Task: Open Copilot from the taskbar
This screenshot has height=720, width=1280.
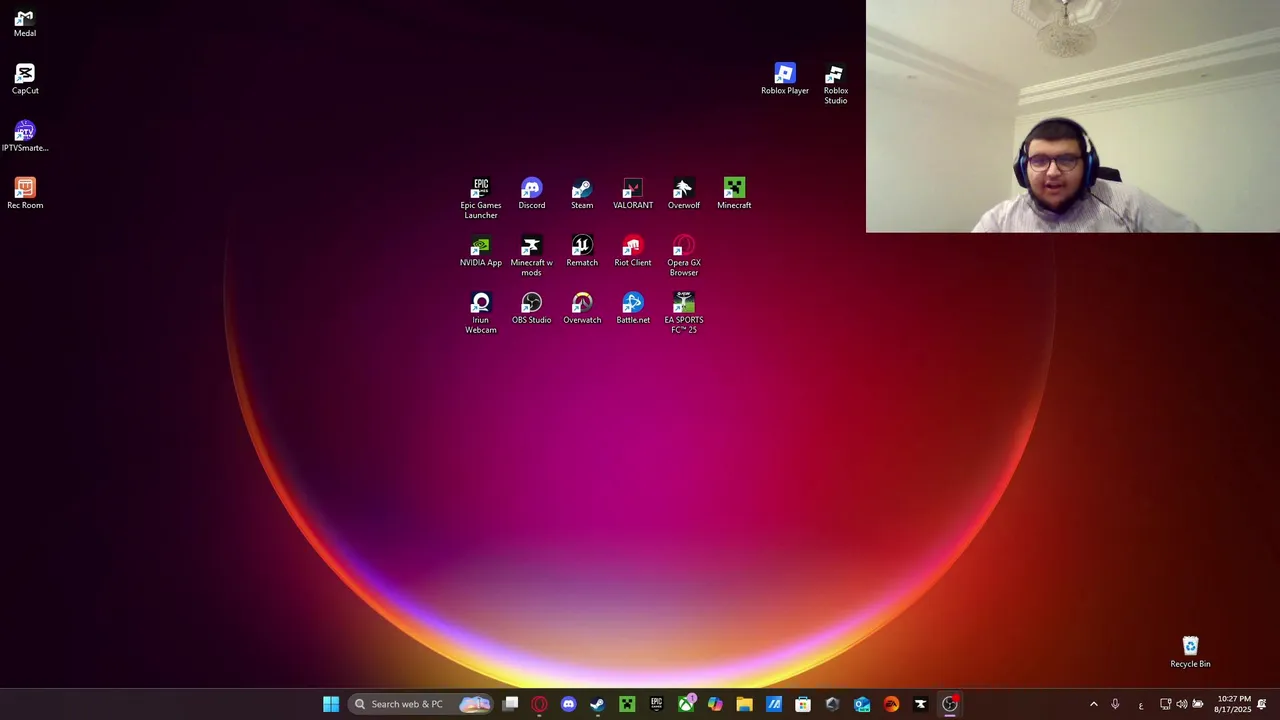Action: click(715, 704)
